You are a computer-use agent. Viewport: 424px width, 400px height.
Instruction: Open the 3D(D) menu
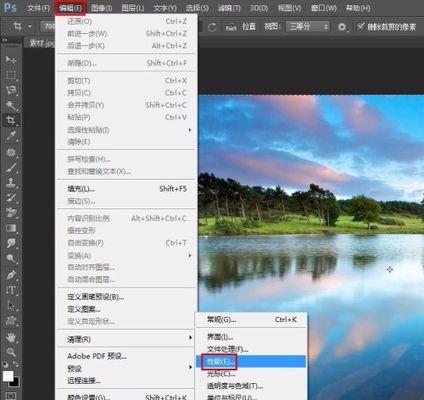point(259,8)
